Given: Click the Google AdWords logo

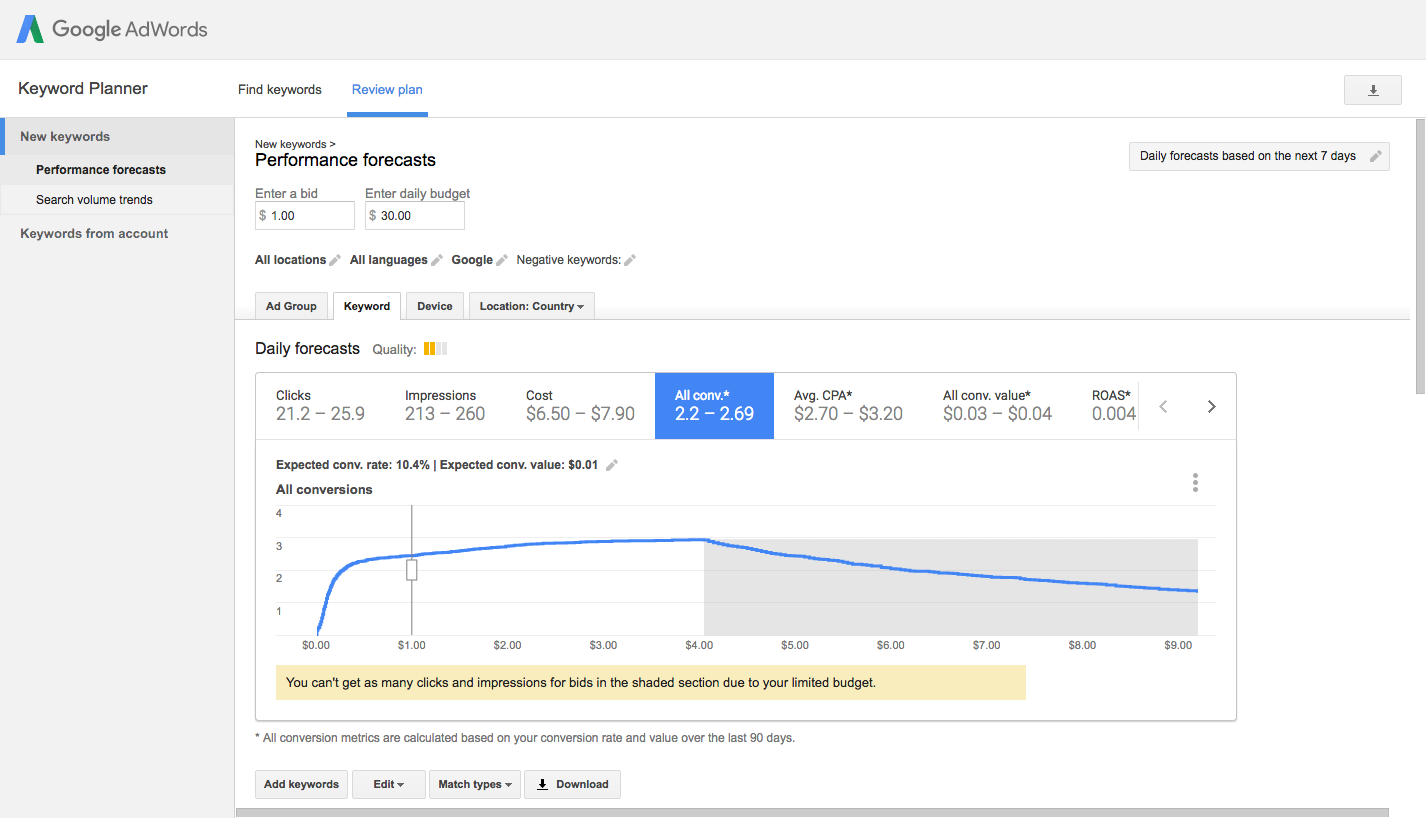Looking at the screenshot, I should [111, 29].
